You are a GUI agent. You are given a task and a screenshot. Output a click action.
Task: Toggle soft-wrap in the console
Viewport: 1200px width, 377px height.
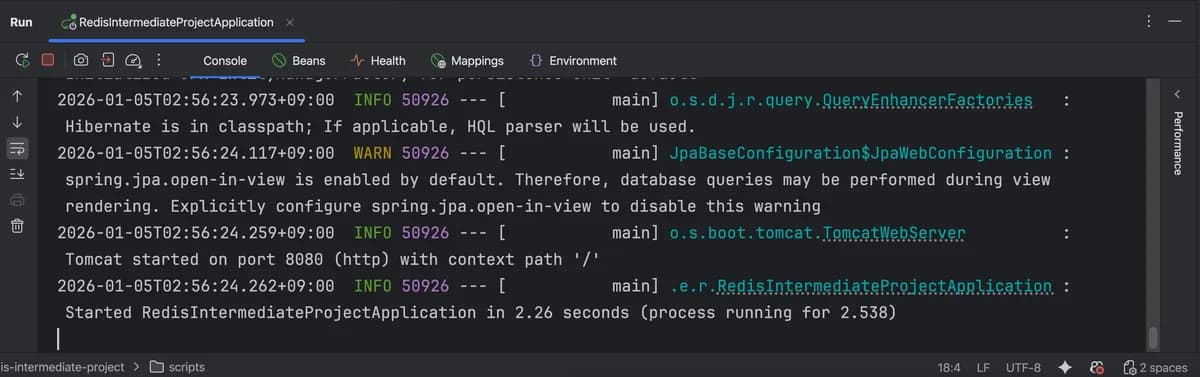click(17, 148)
